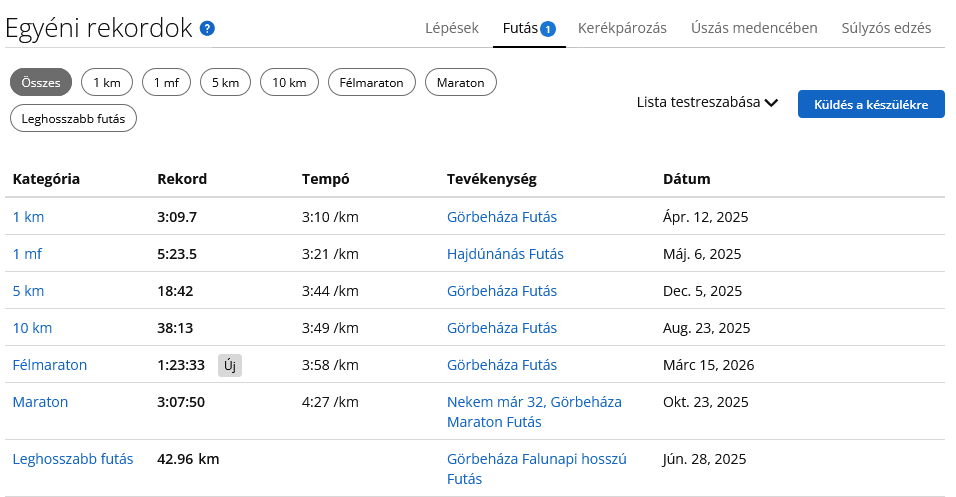Toggle the Félmaraton filter chip
956x497 pixels.
point(372,82)
